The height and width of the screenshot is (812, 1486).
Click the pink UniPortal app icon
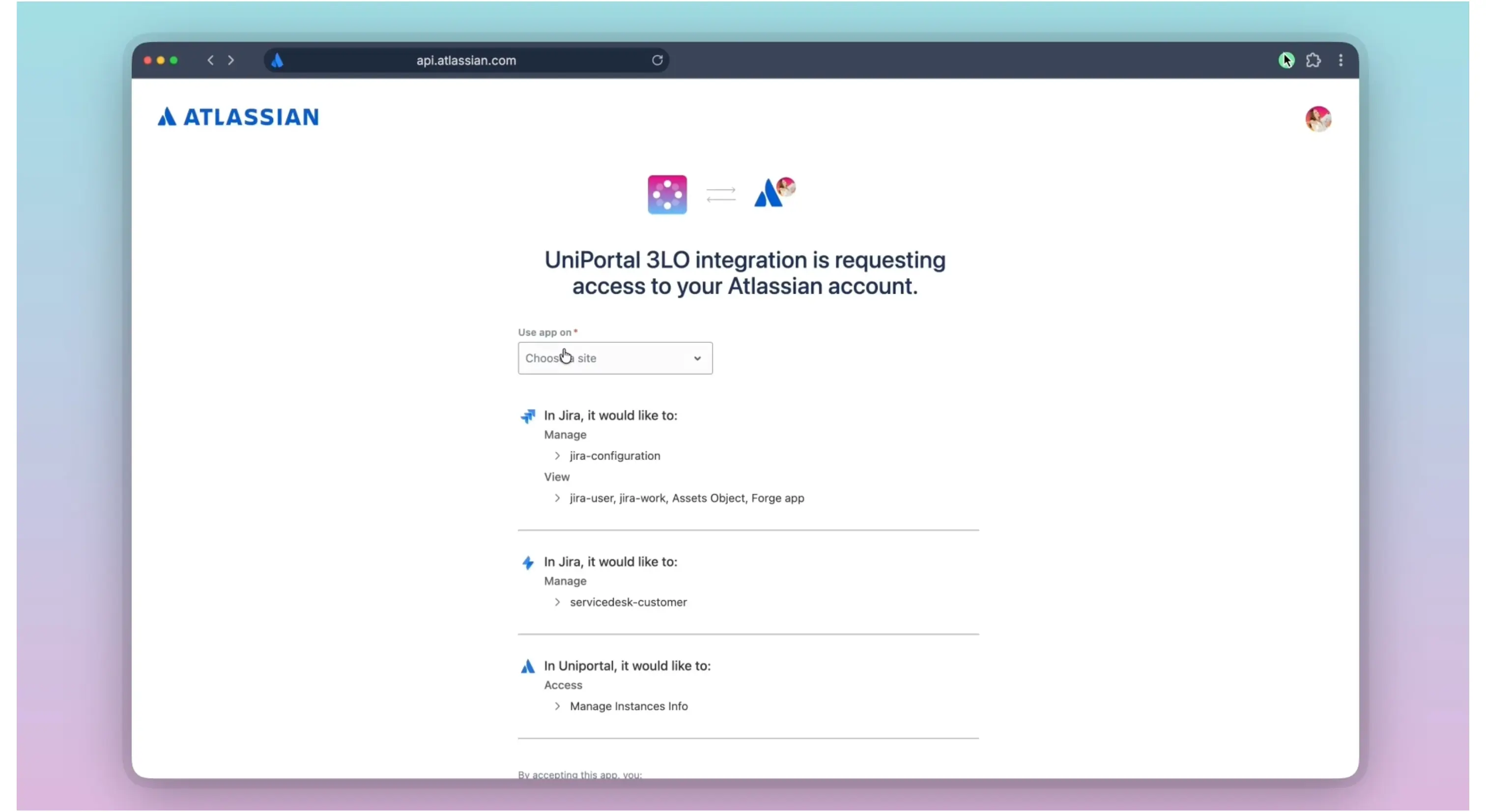(x=667, y=195)
